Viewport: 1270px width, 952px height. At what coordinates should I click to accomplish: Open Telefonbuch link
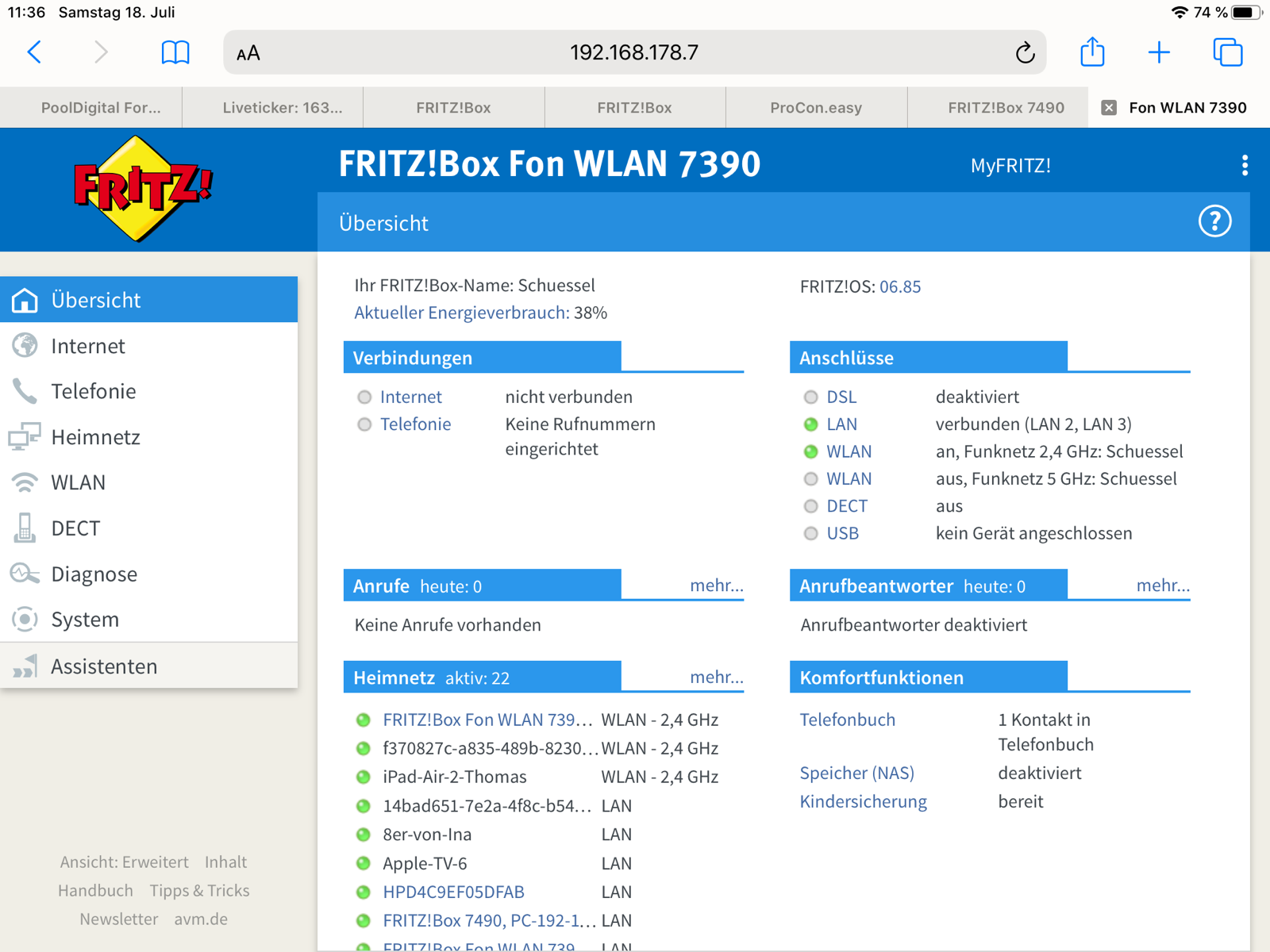[847, 720]
